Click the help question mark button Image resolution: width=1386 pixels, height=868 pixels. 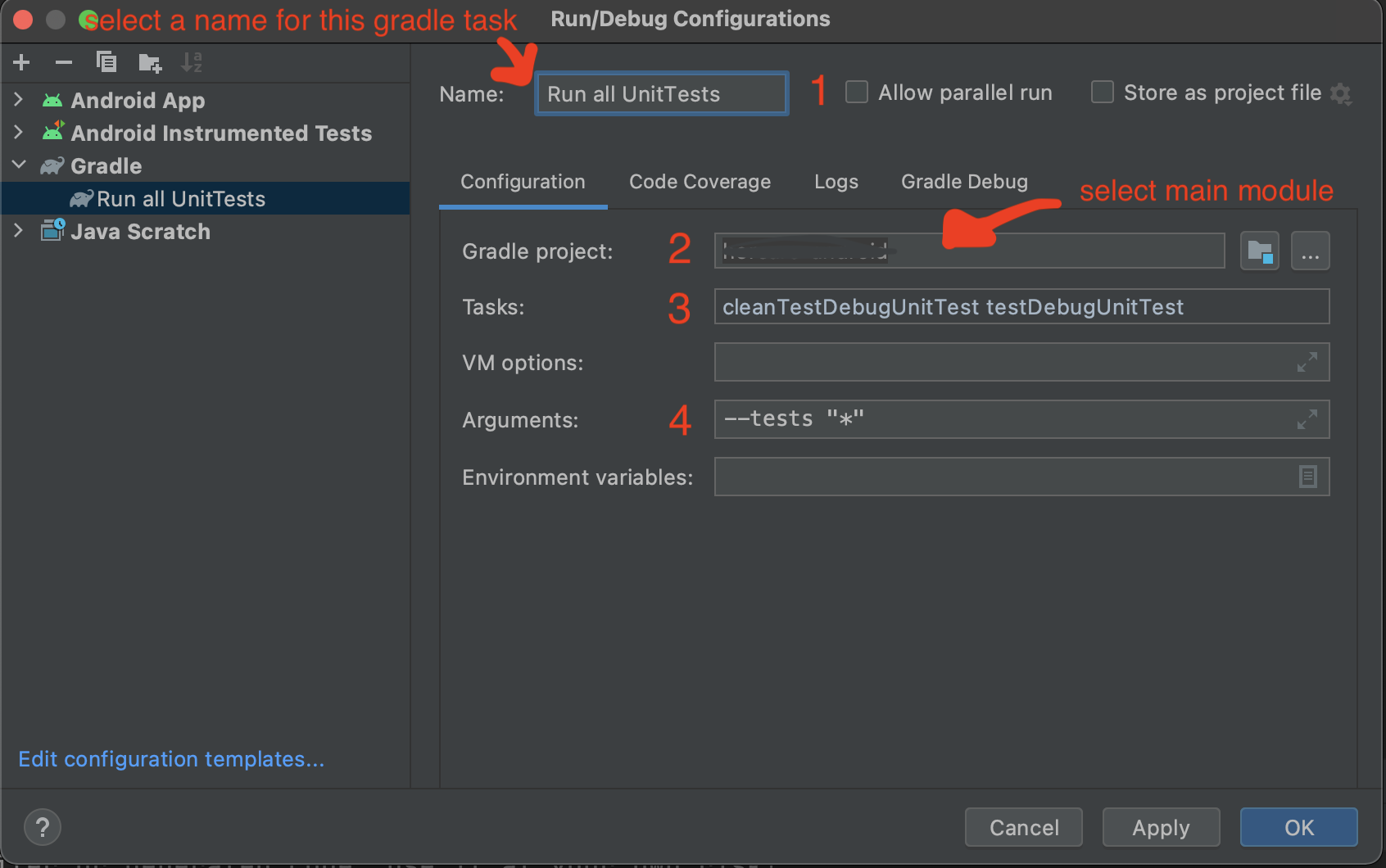point(43,827)
